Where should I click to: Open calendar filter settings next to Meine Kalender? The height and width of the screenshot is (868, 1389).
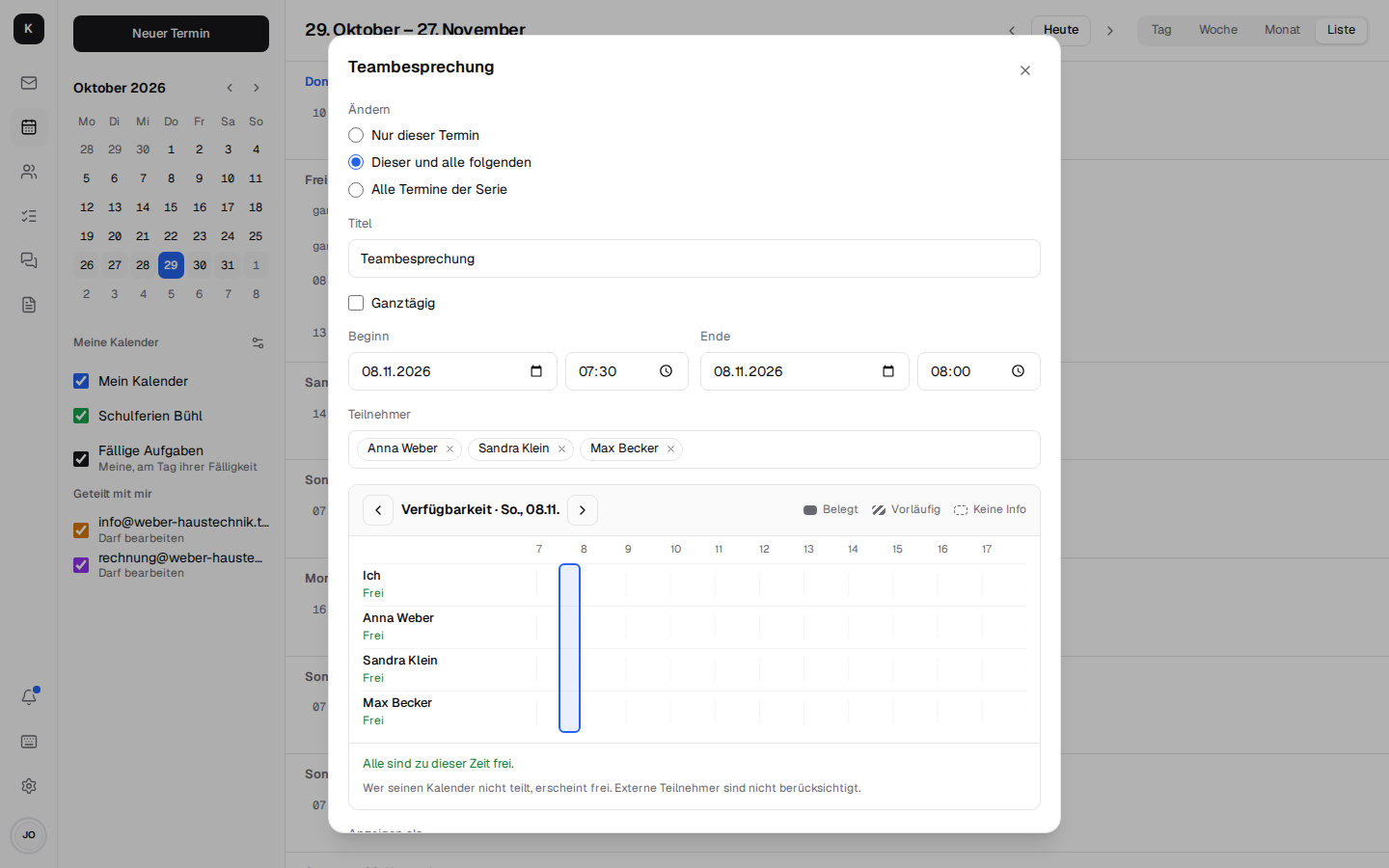click(258, 342)
